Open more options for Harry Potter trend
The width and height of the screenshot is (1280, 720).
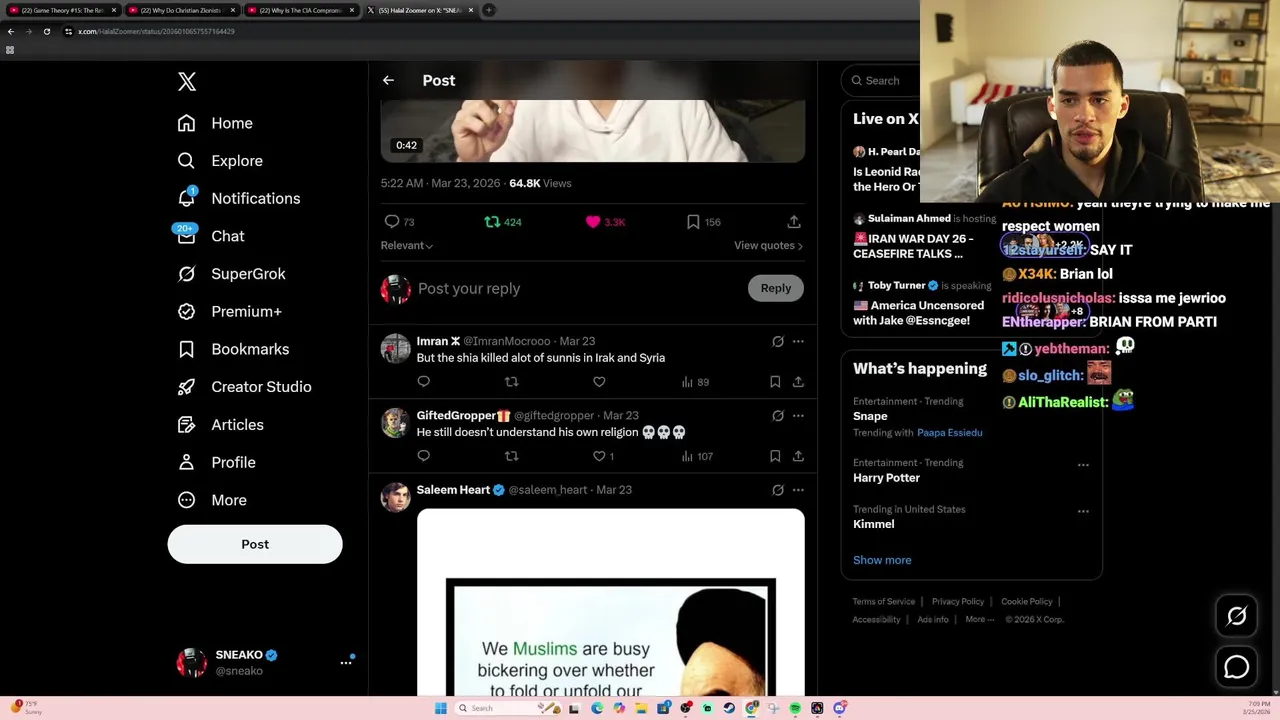coord(1083,465)
